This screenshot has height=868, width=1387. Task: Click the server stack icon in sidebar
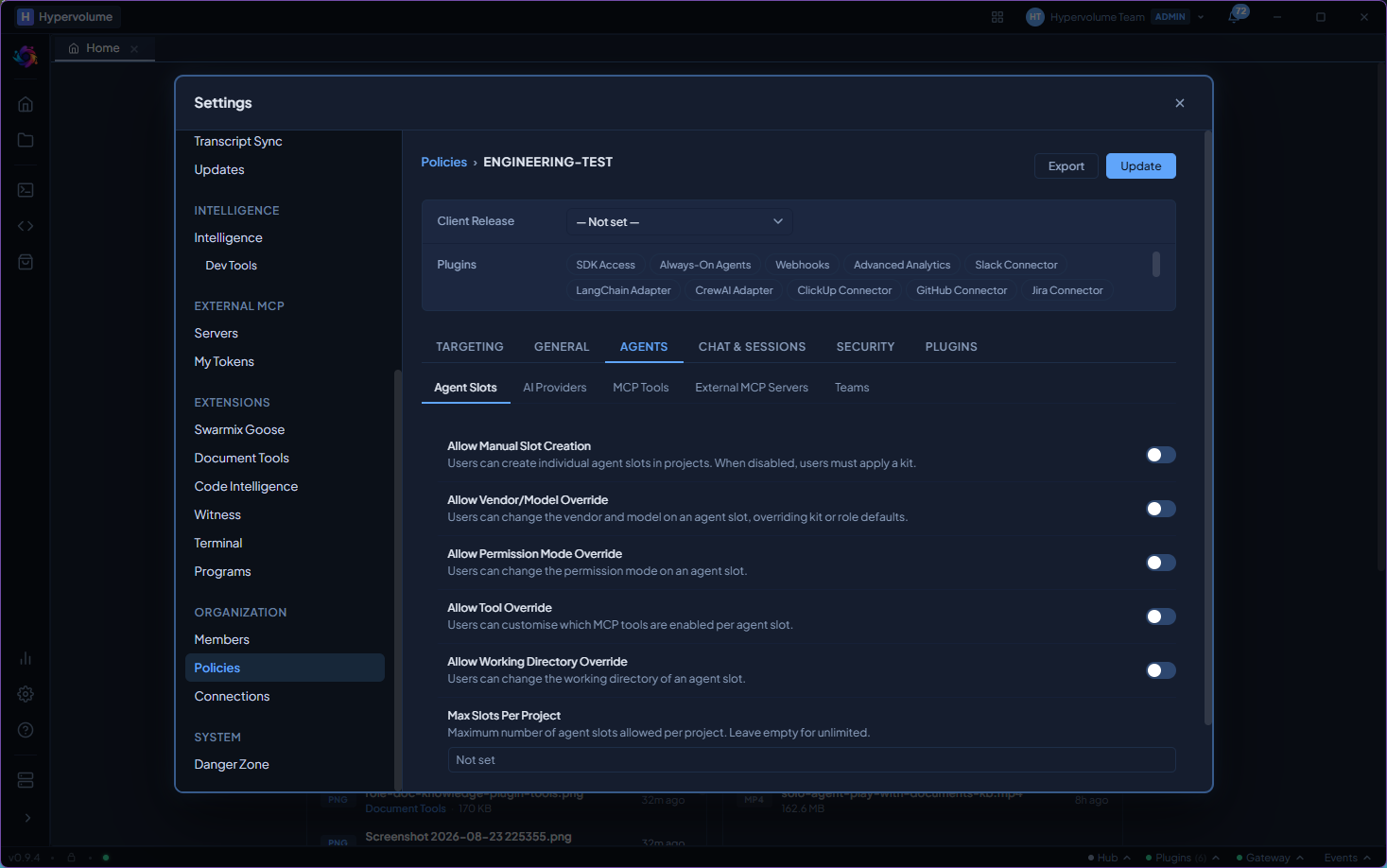pos(26,780)
